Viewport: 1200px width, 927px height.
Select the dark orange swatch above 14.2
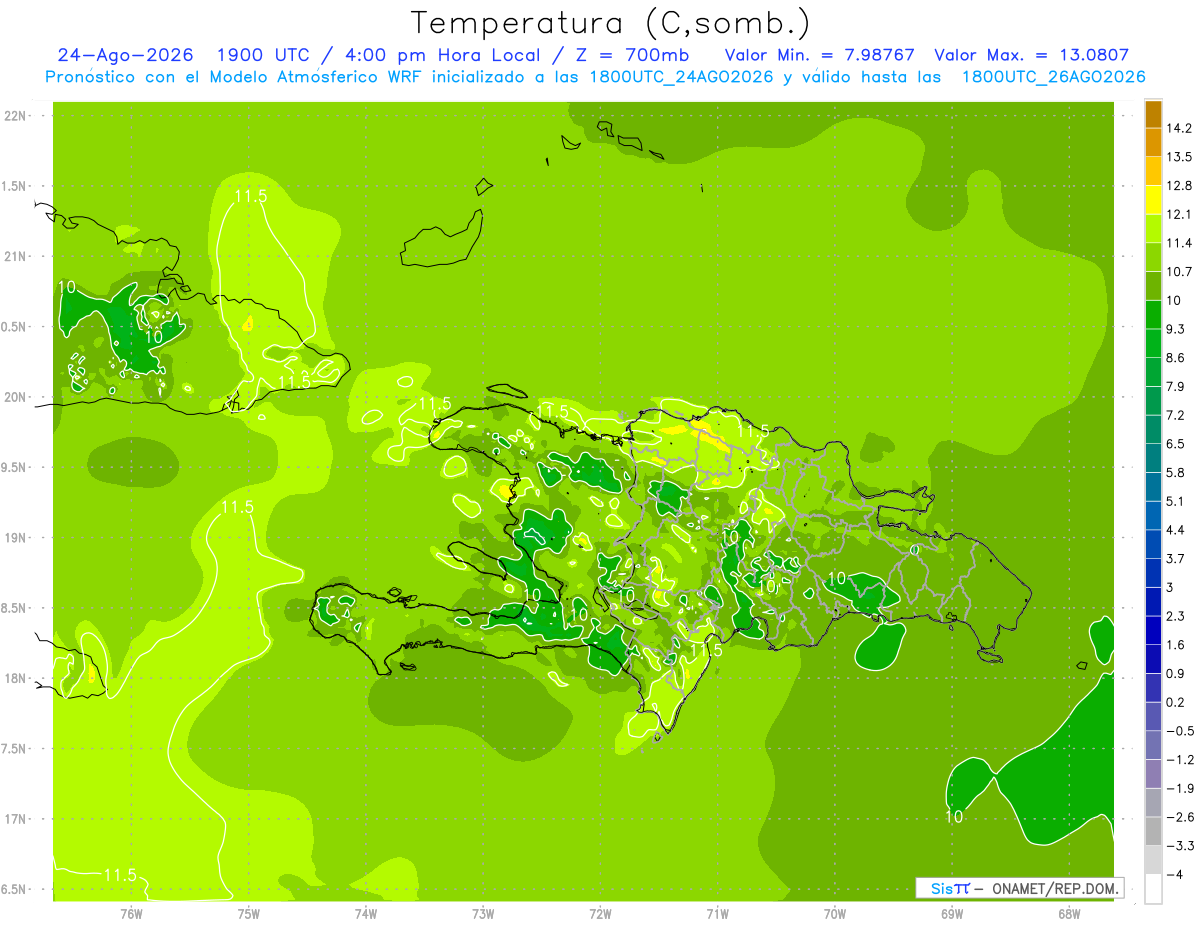[x=1153, y=114]
